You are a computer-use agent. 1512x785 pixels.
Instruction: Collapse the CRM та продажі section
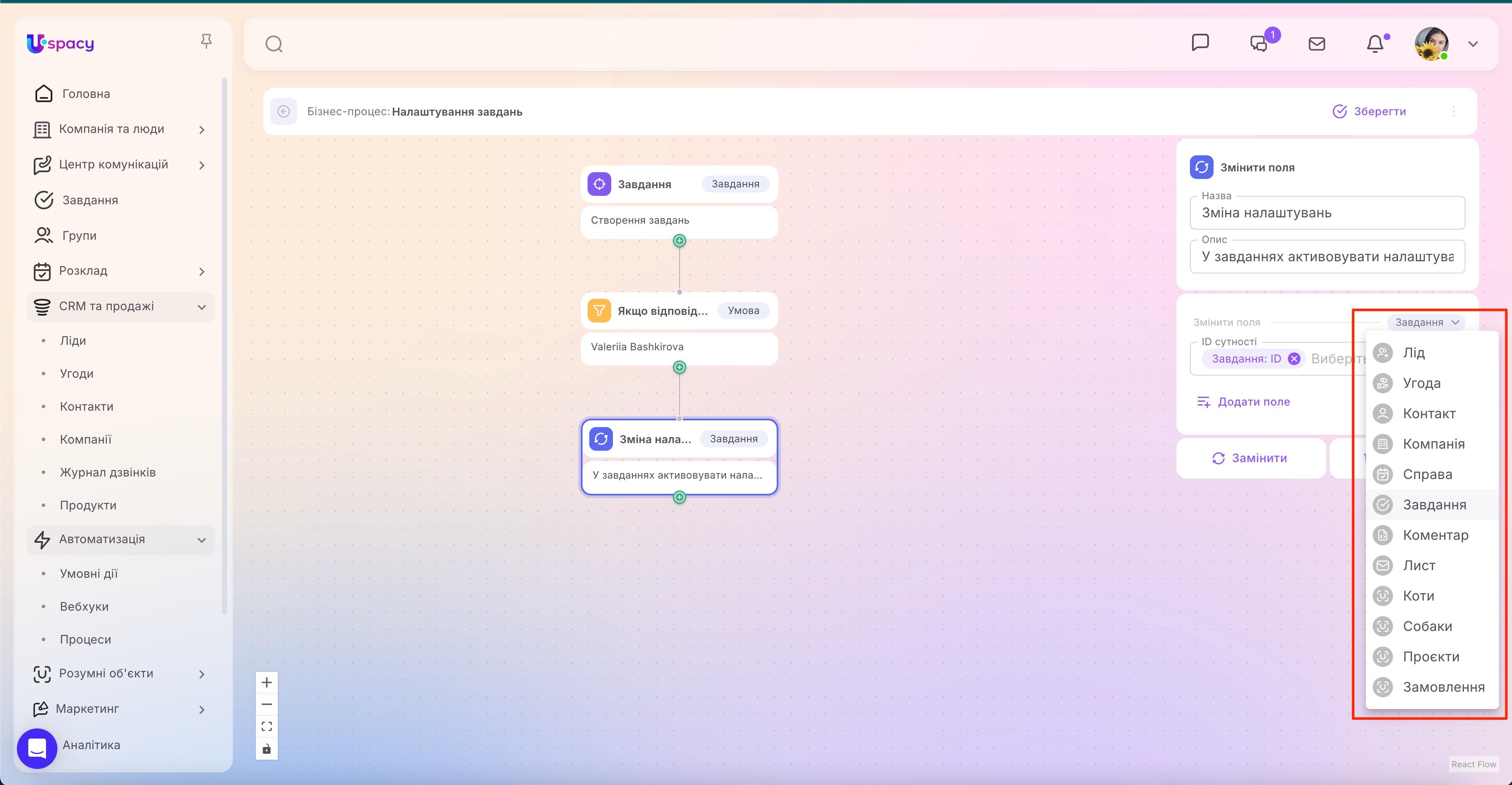point(202,306)
